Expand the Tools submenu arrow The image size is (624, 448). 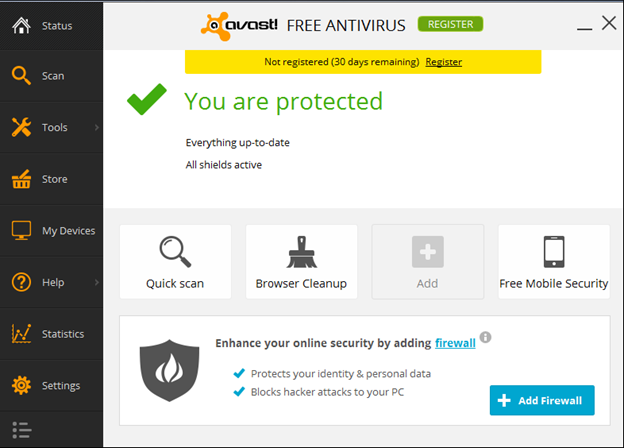point(97,127)
